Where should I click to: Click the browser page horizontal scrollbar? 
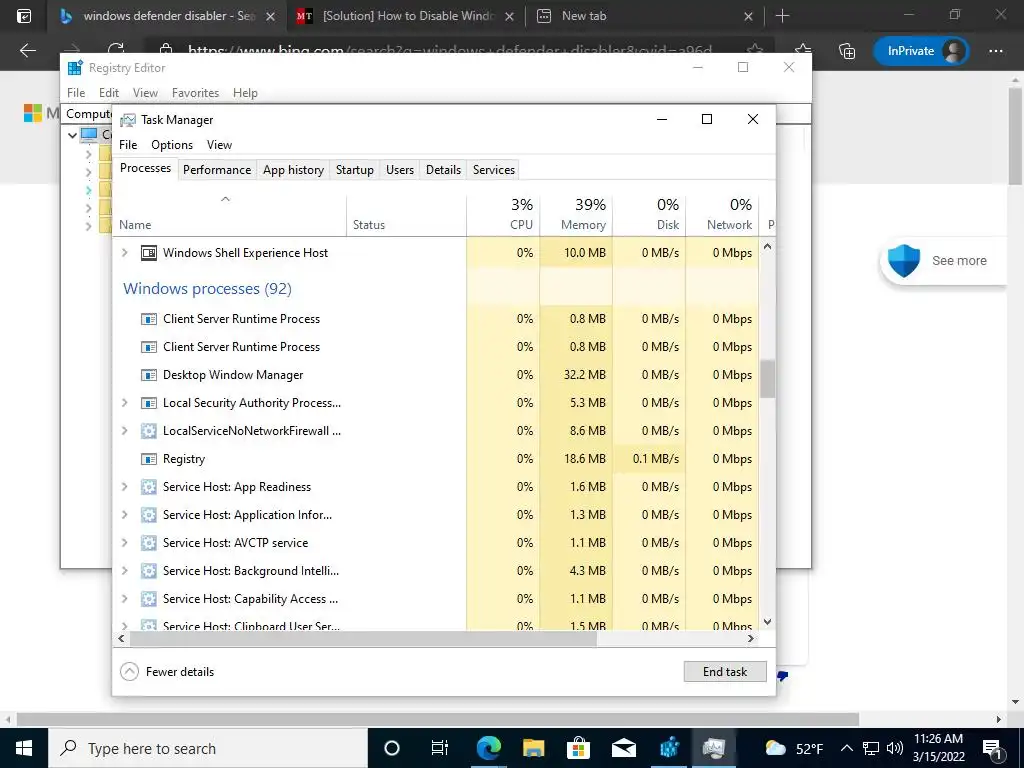tap(438, 720)
